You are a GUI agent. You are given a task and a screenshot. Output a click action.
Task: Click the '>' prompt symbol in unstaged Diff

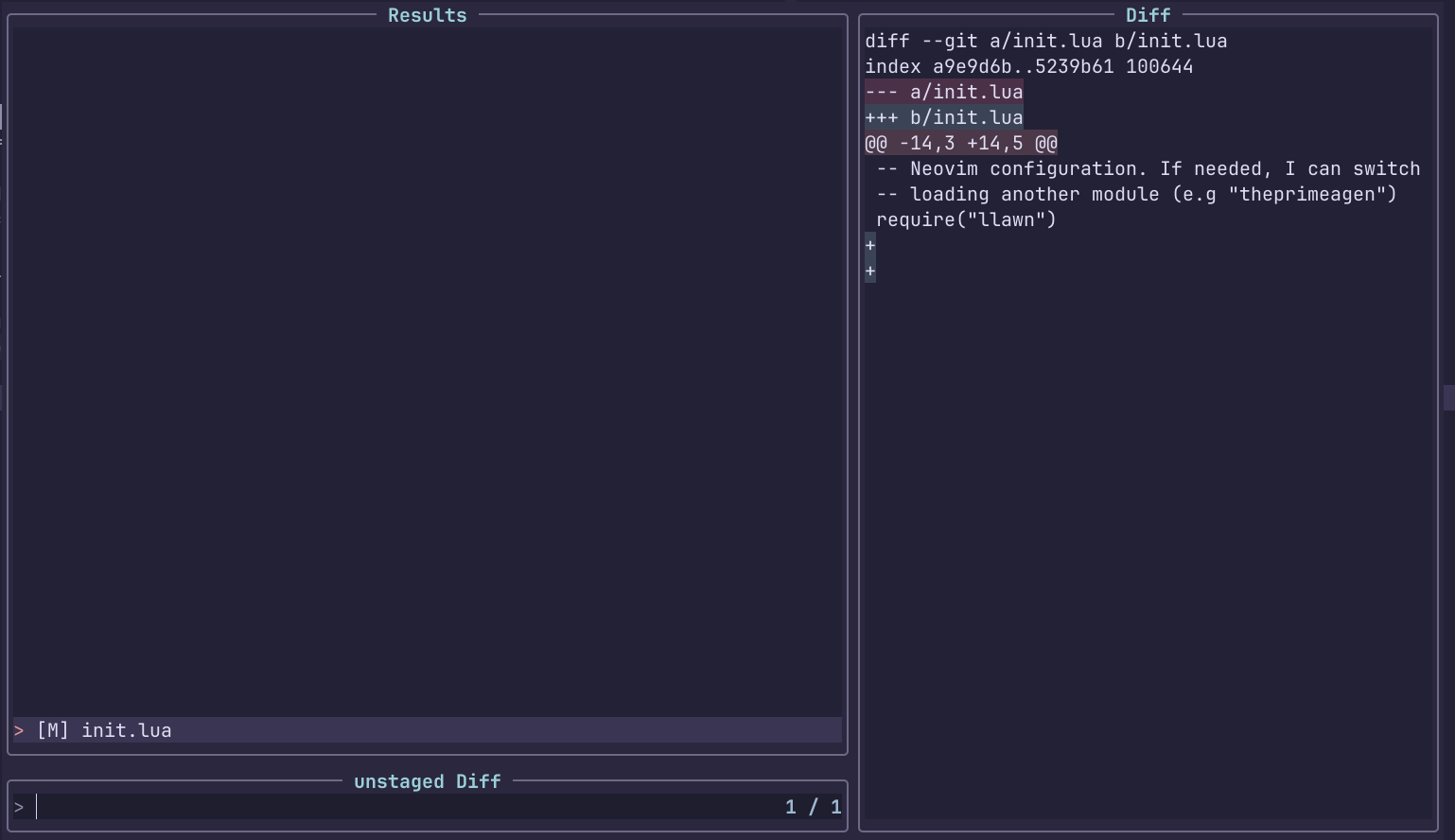(x=19, y=806)
